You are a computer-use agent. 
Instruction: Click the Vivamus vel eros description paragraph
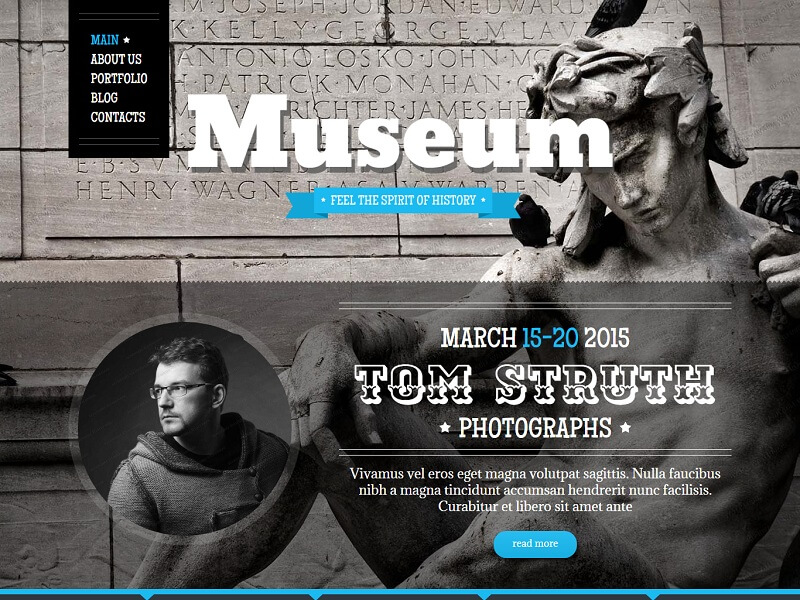(x=535, y=490)
